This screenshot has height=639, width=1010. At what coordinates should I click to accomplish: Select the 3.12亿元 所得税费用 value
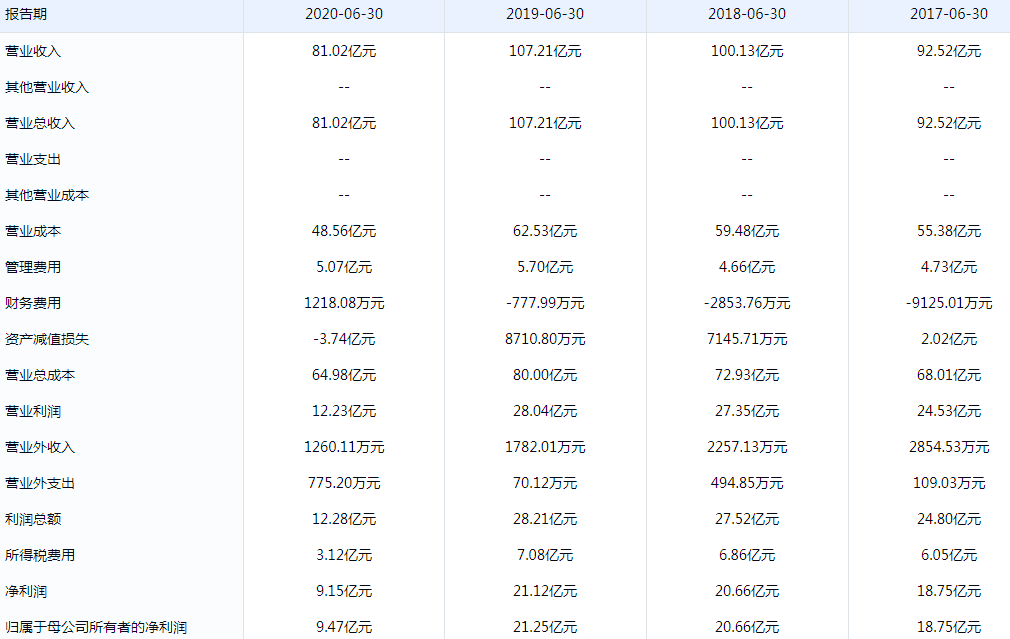point(344,556)
